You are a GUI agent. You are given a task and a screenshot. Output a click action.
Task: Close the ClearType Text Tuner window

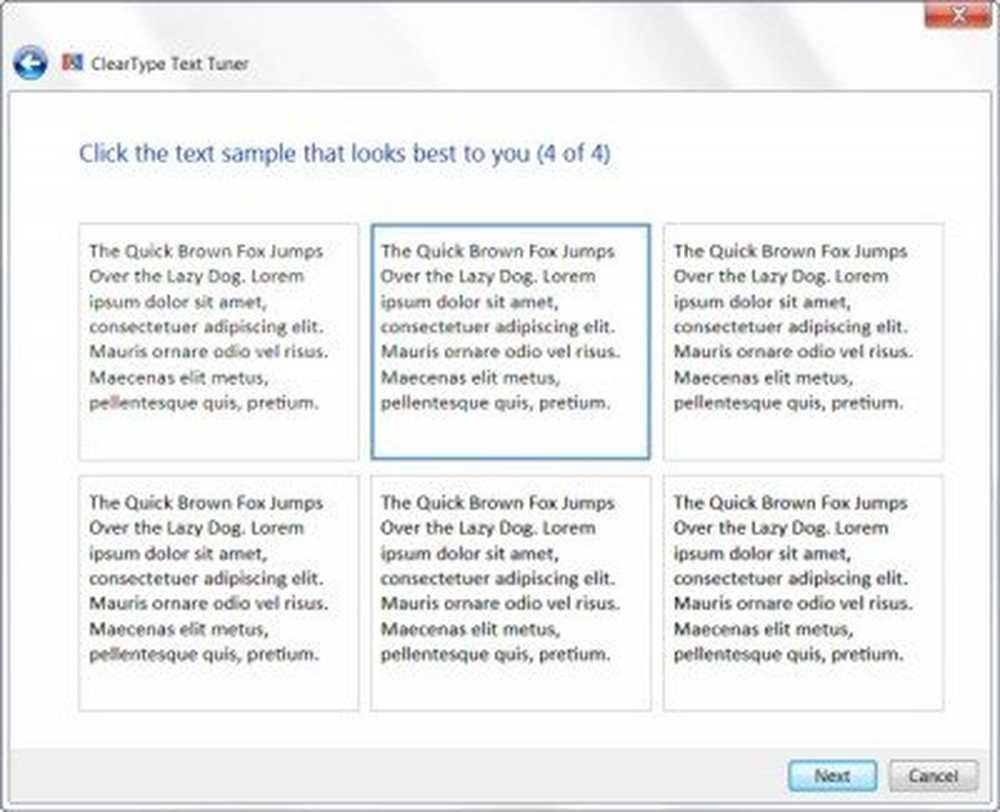(957, 15)
